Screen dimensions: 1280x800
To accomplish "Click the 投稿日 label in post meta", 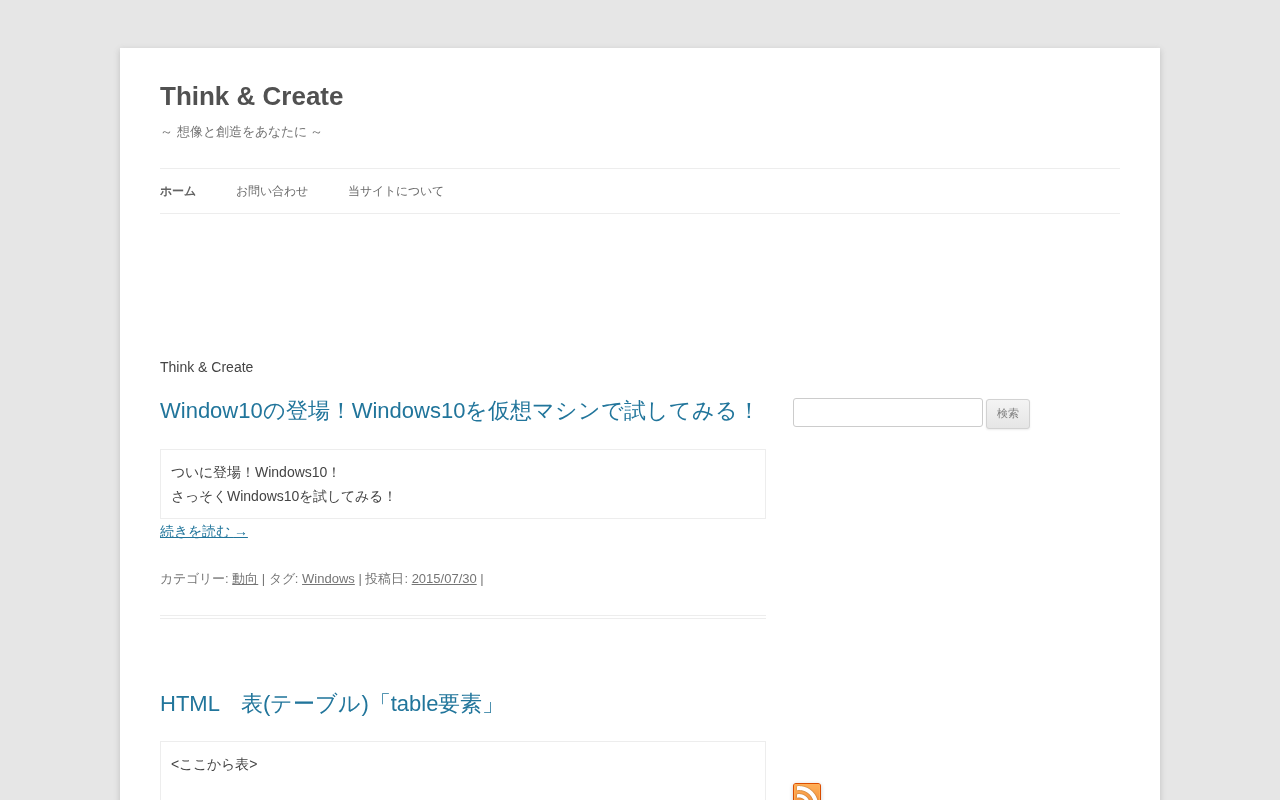I will 386,579.
